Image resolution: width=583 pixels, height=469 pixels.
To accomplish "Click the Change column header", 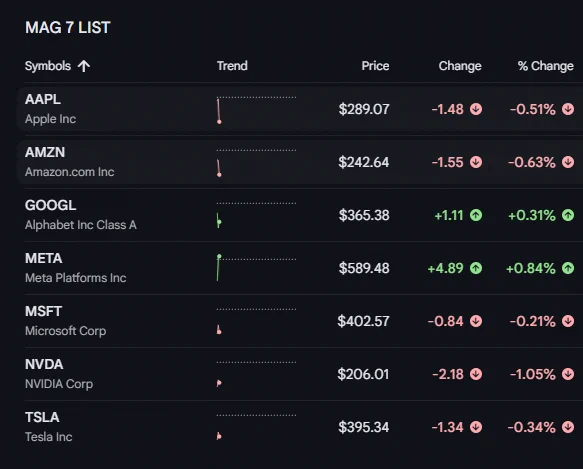I will click(460, 66).
